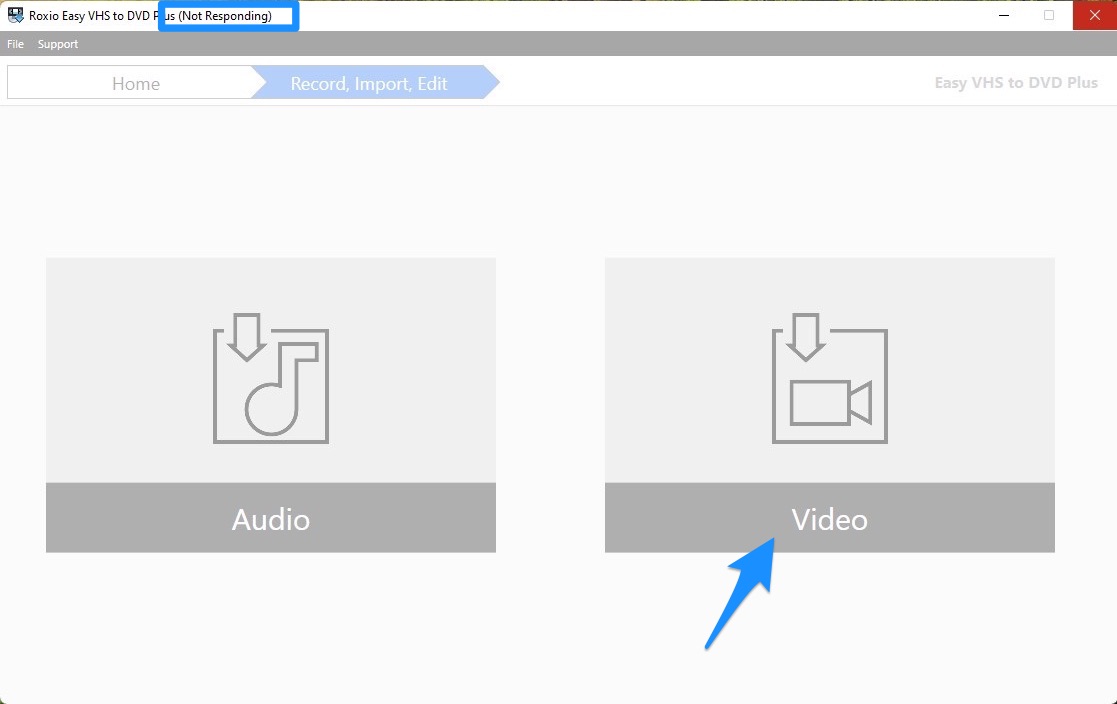Click the Roxio app icon in title bar
The height and width of the screenshot is (704, 1117).
16,16
